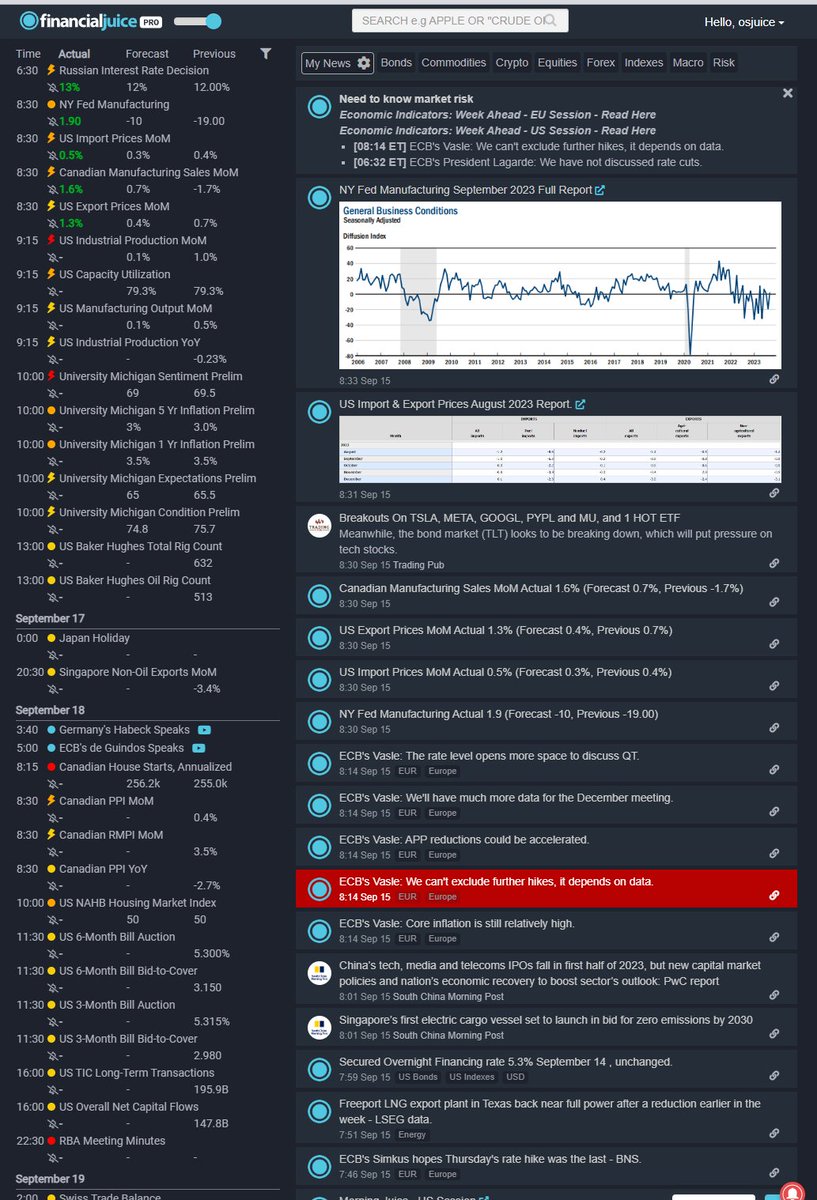Open the Risk tab
The width and height of the screenshot is (817, 1200).
point(723,62)
